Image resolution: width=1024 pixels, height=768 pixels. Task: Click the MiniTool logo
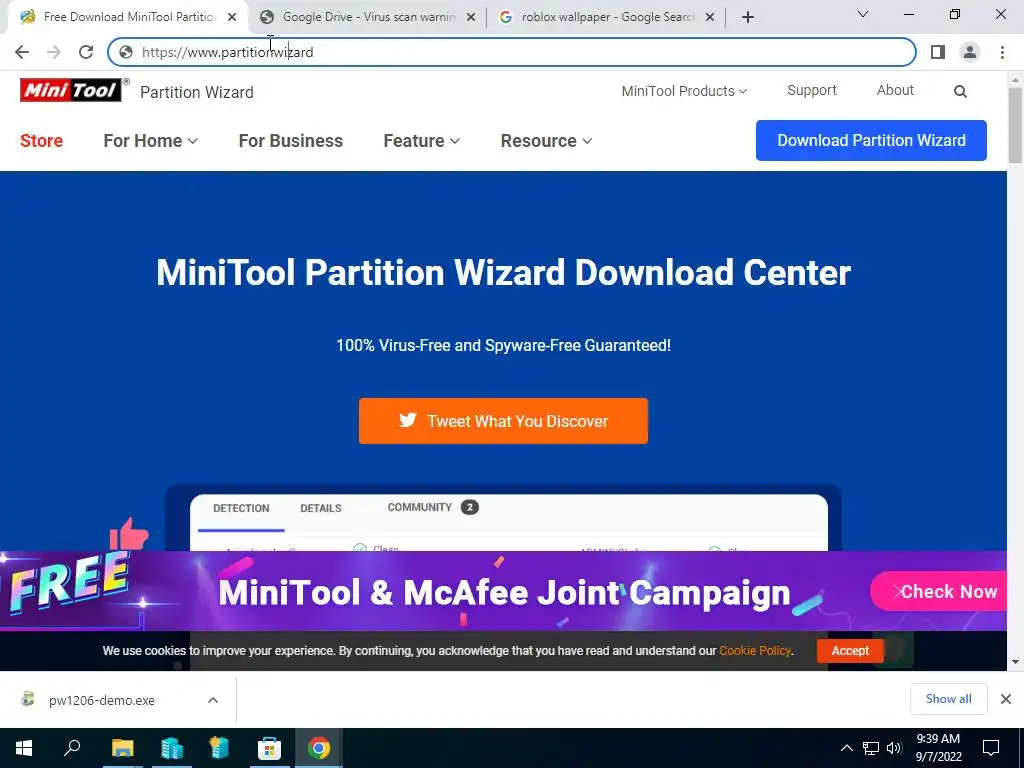coord(71,90)
